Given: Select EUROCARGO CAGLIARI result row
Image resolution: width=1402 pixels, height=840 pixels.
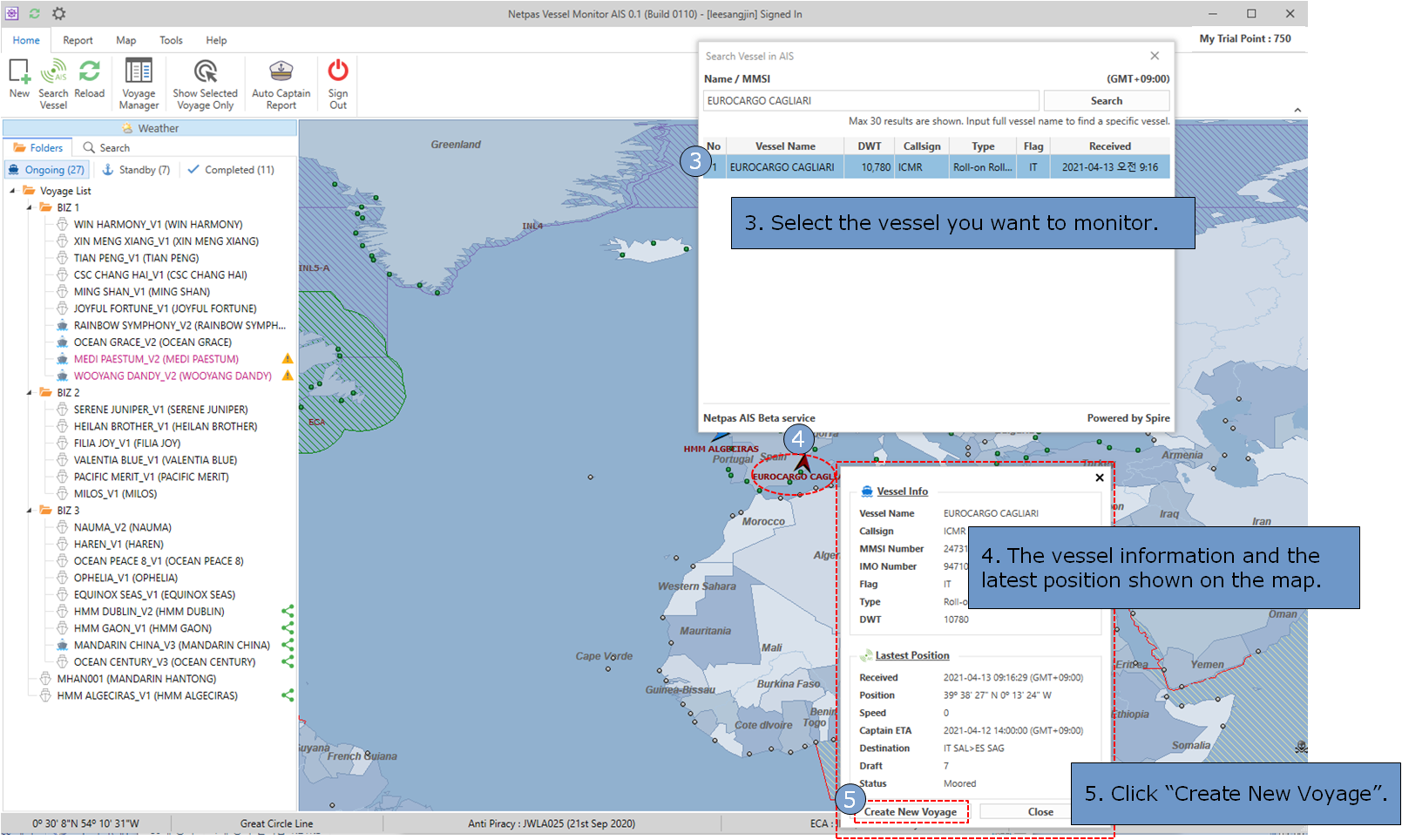Looking at the screenshot, I should click(x=936, y=167).
